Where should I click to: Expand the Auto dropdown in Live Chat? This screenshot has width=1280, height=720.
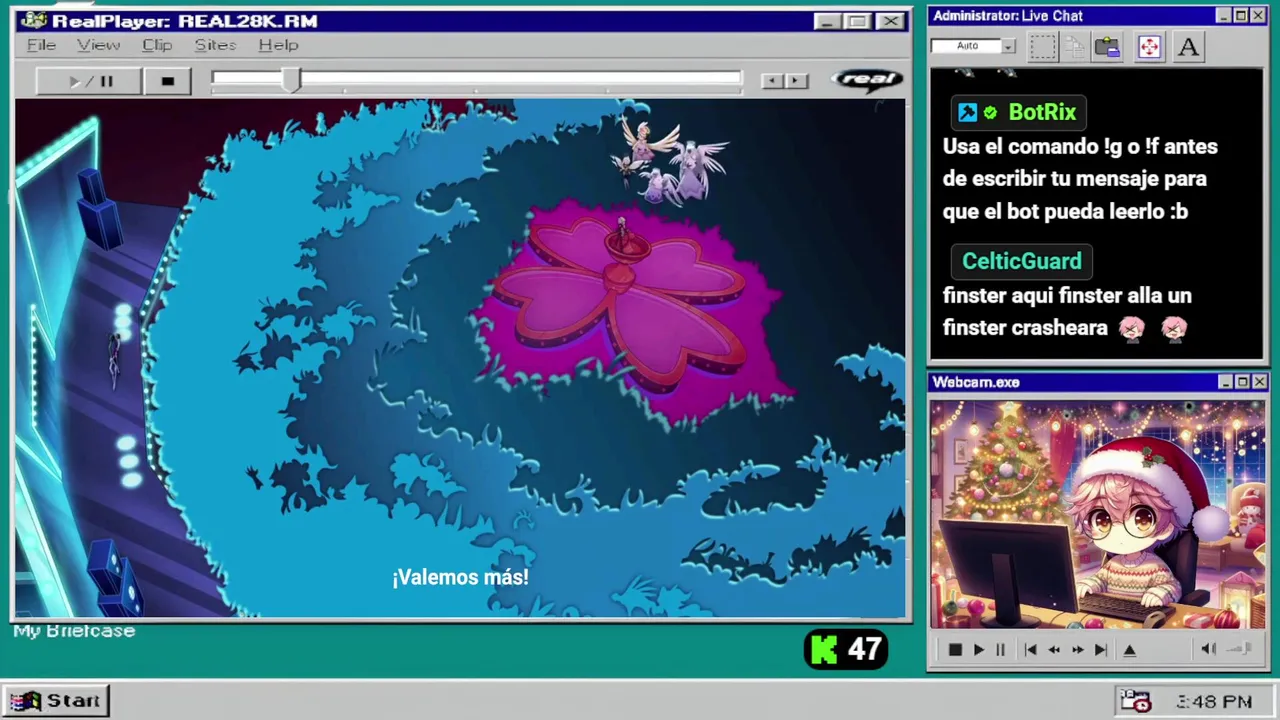click(x=1008, y=46)
